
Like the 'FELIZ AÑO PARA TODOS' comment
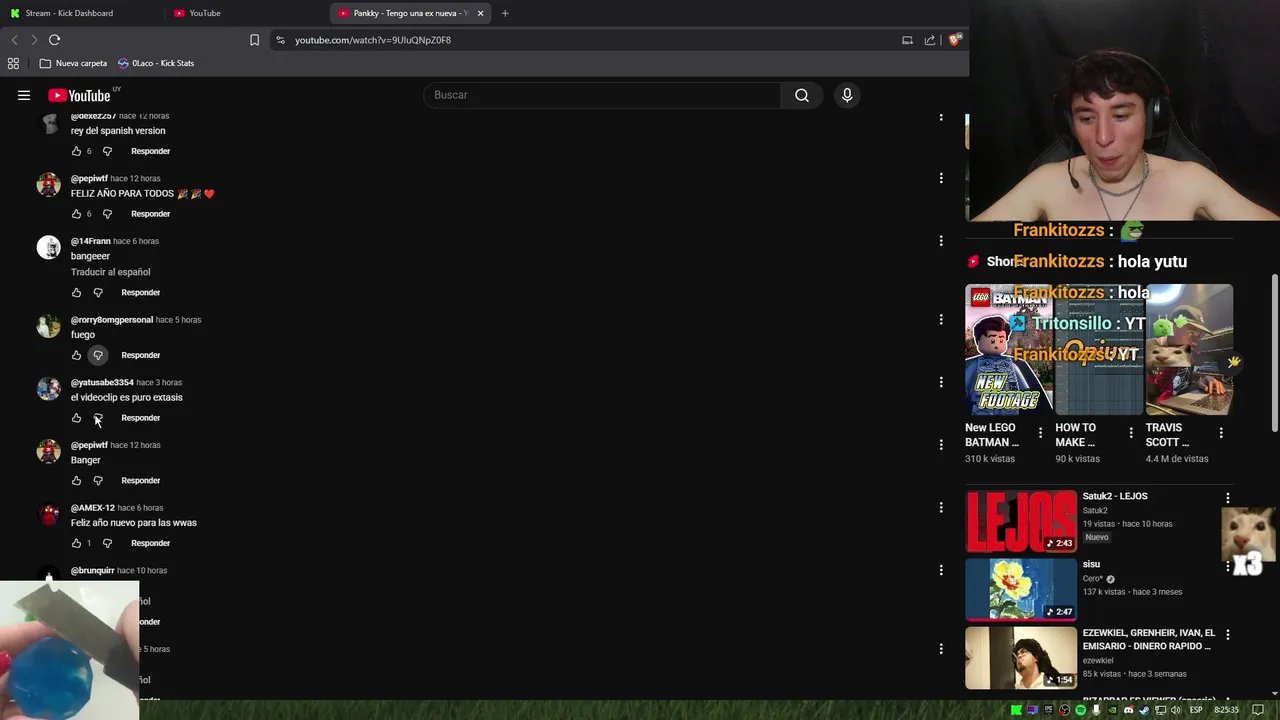tap(76, 214)
